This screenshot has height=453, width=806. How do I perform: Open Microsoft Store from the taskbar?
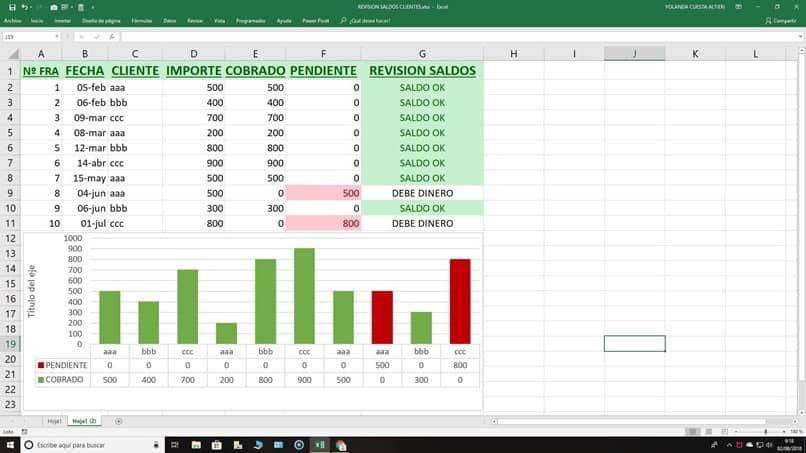pyautogui.click(x=216, y=445)
